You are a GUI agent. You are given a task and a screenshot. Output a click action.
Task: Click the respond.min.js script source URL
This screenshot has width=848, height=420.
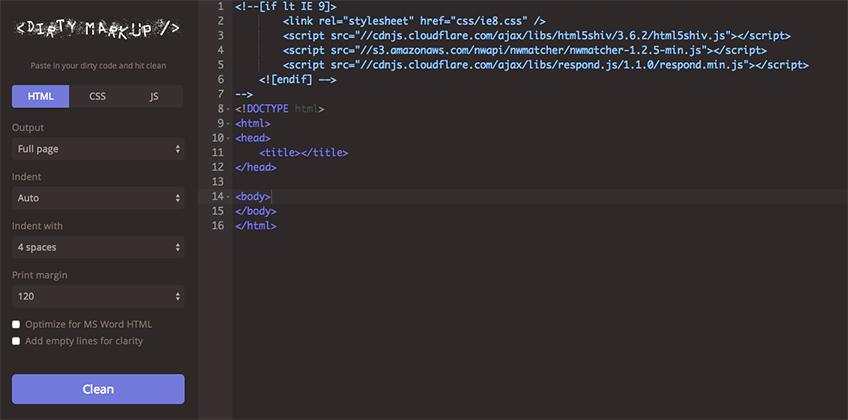click(x=551, y=65)
